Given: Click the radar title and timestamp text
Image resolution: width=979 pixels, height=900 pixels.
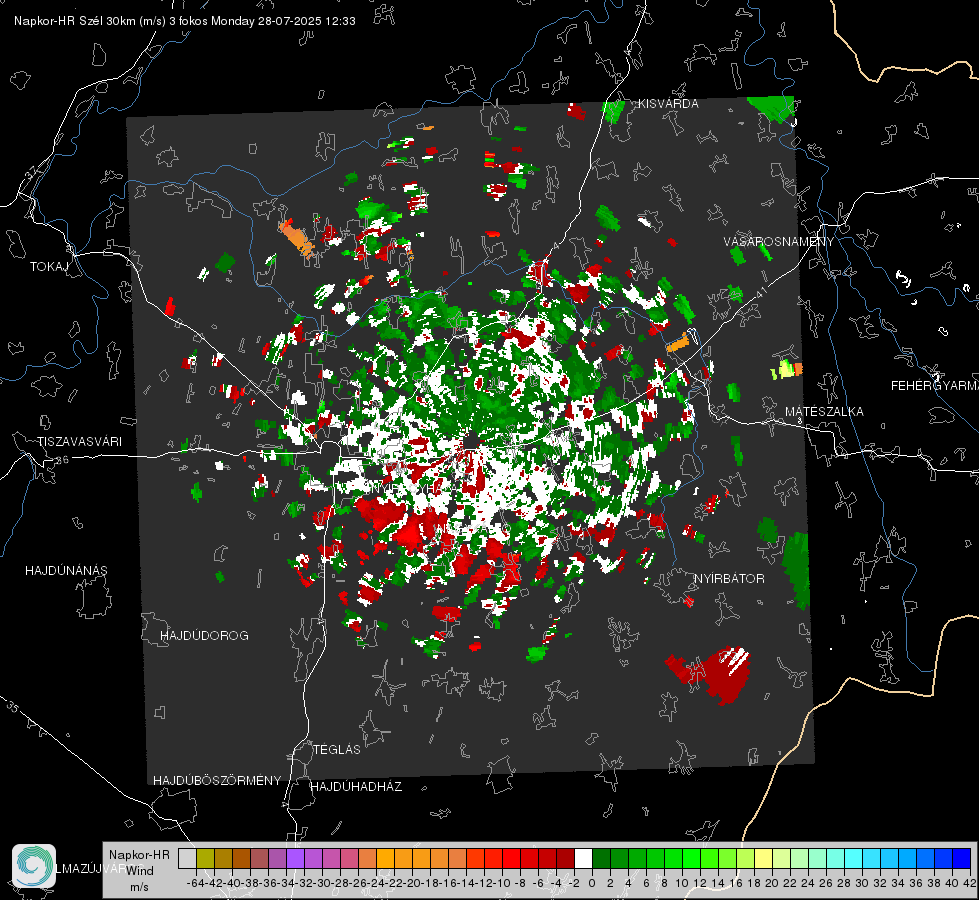Looking at the screenshot, I should pyautogui.click(x=185, y=21).
